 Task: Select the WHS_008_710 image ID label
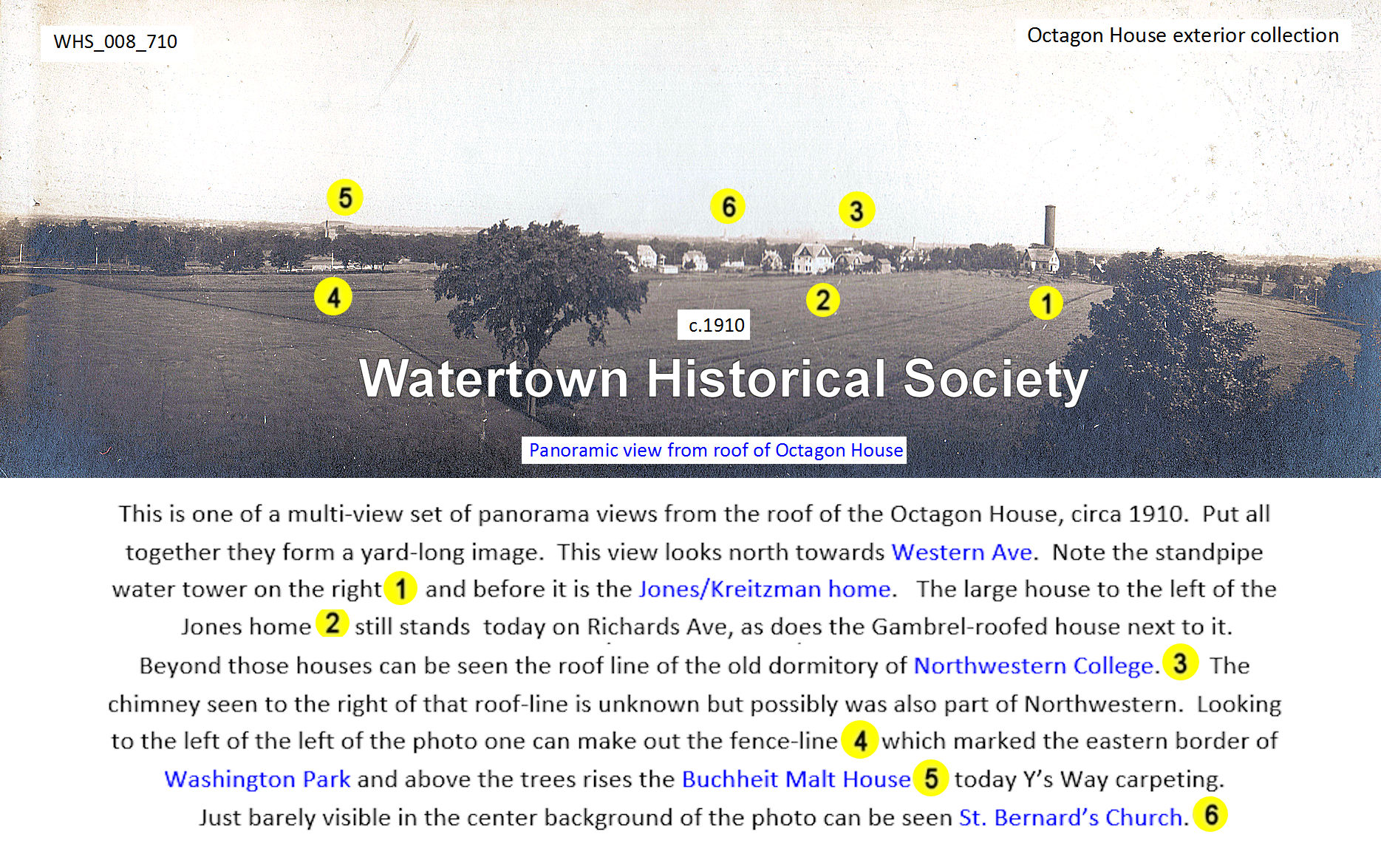[x=115, y=41]
